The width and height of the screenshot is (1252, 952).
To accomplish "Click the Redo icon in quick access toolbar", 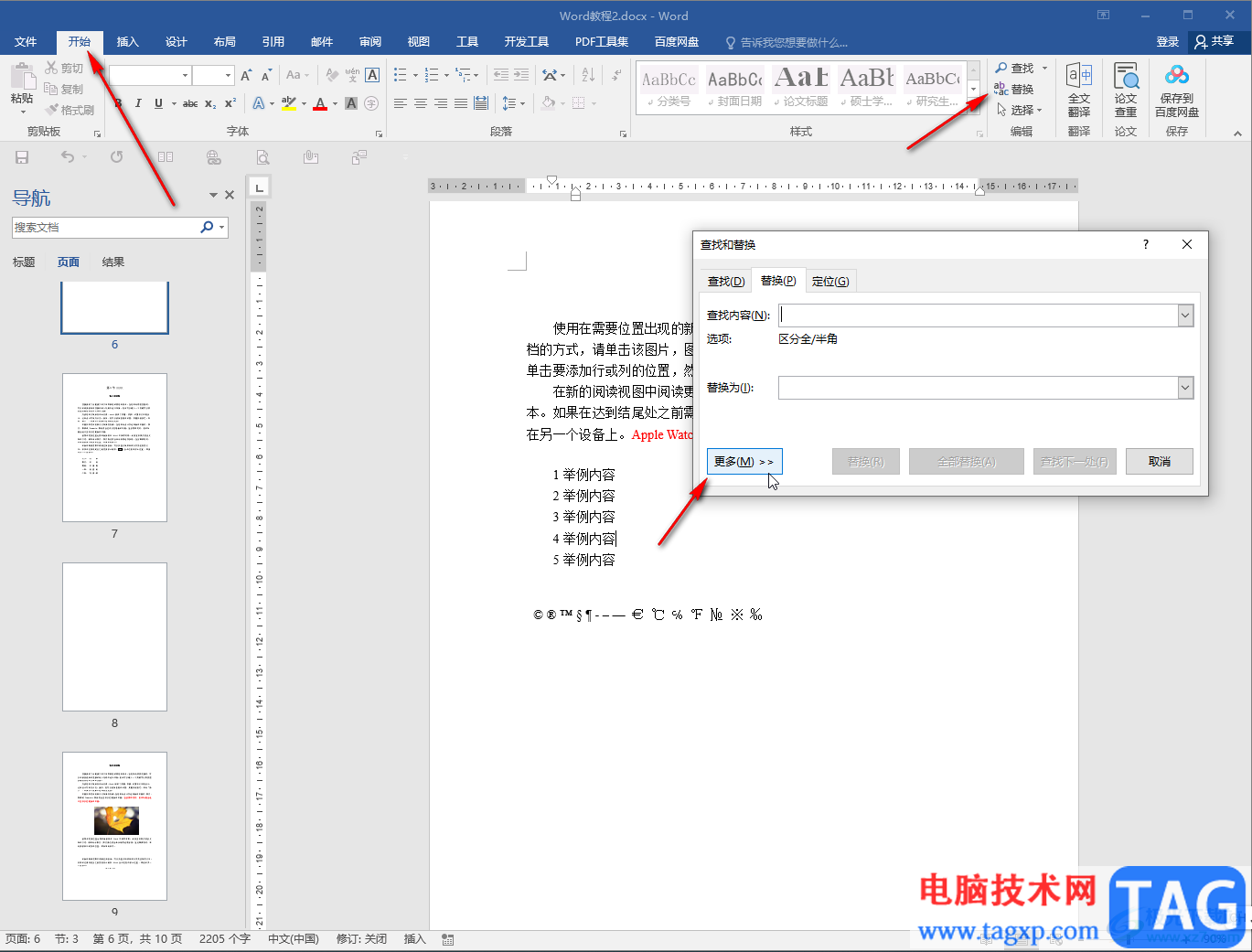I will click(116, 157).
